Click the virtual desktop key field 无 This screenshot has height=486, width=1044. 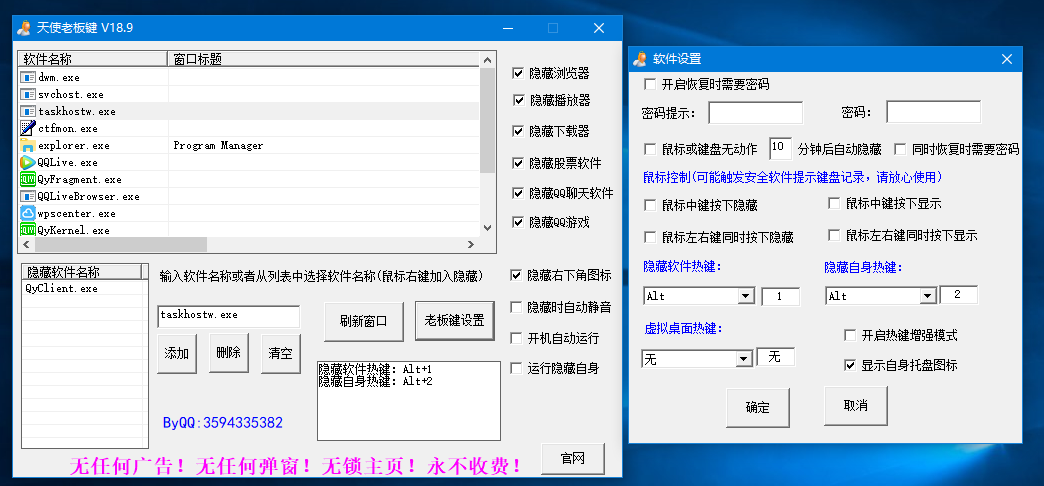(x=776, y=357)
